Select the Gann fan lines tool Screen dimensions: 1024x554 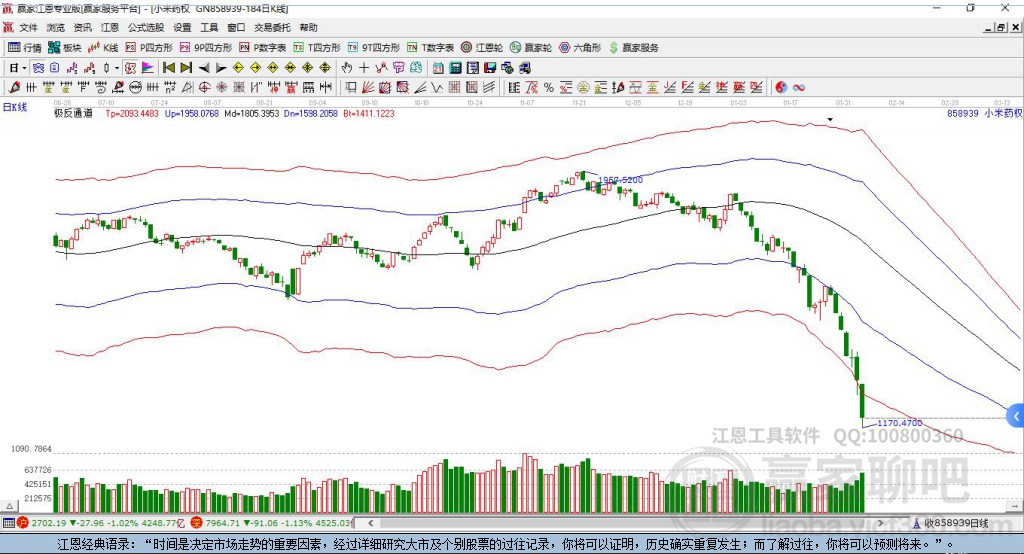[x=368, y=88]
